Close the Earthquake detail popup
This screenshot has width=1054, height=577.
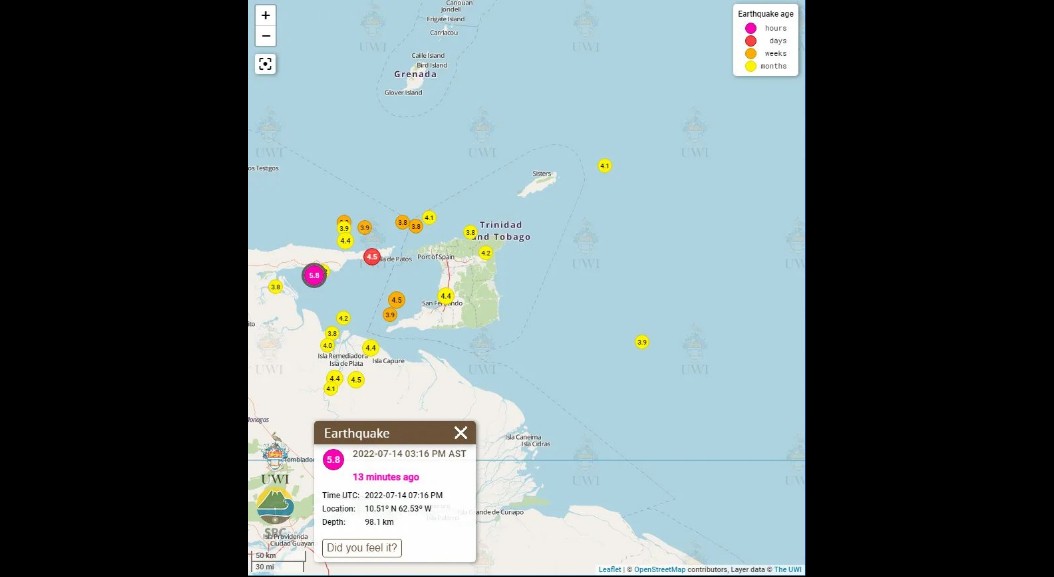(x=460, y=433)
